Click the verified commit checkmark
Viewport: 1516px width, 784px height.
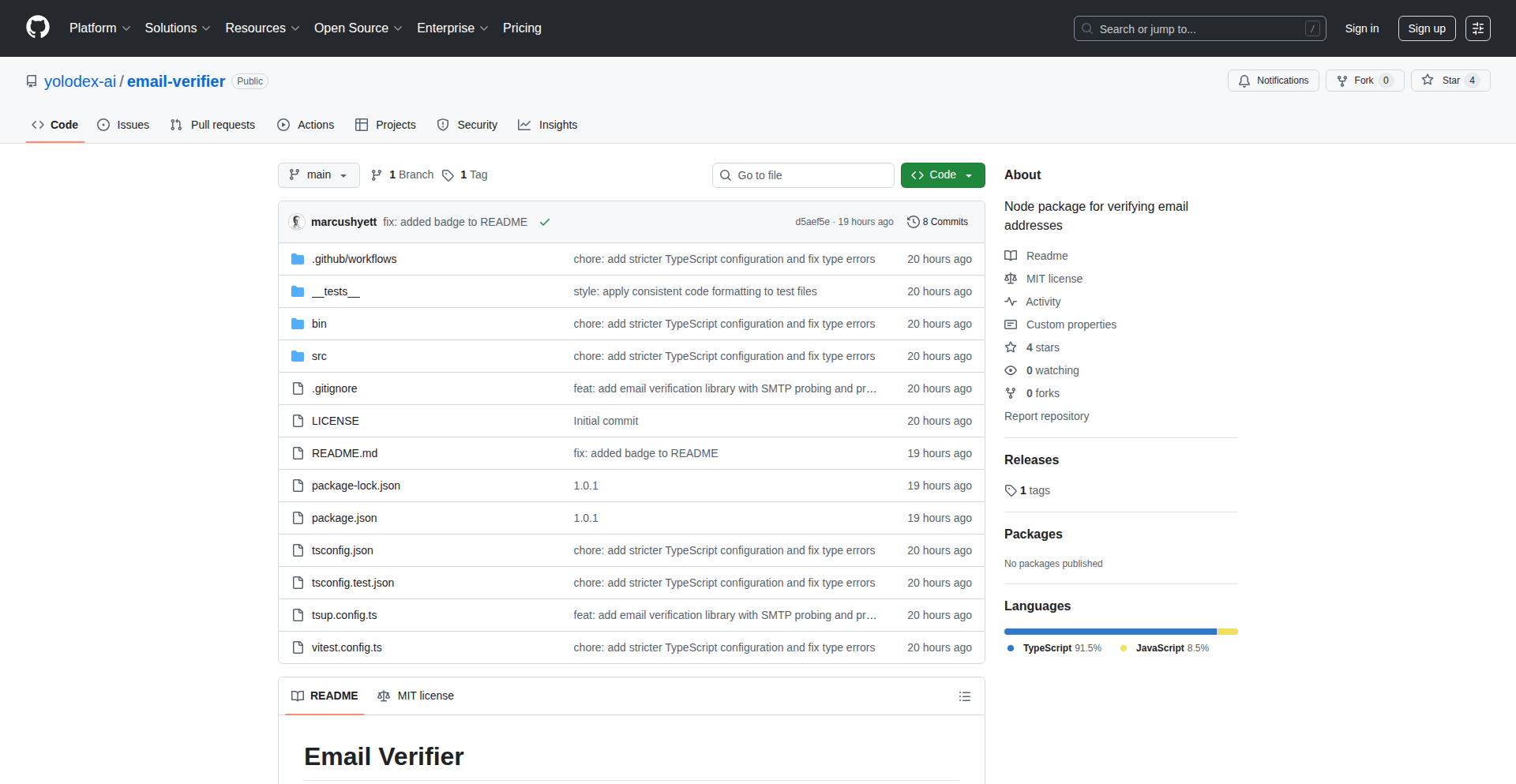[545, 222]
